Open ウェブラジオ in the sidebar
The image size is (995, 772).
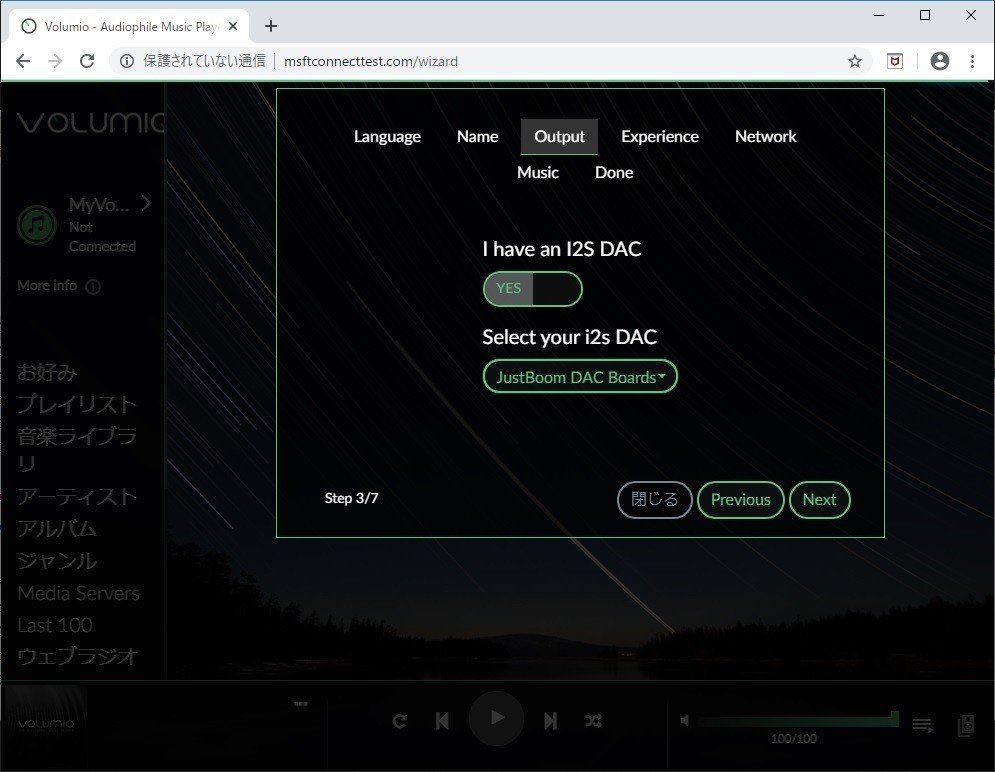[77, 656]
